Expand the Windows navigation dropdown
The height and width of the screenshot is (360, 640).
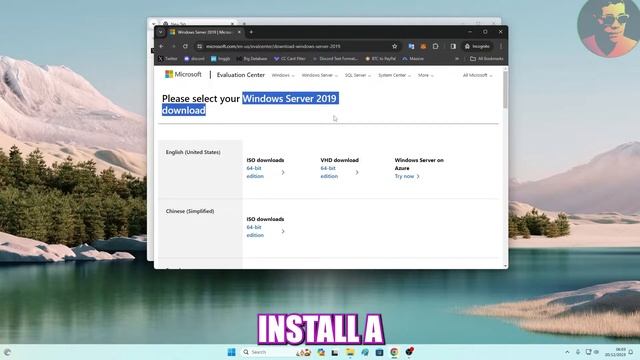pyautogui.click(x=282, y=76)
